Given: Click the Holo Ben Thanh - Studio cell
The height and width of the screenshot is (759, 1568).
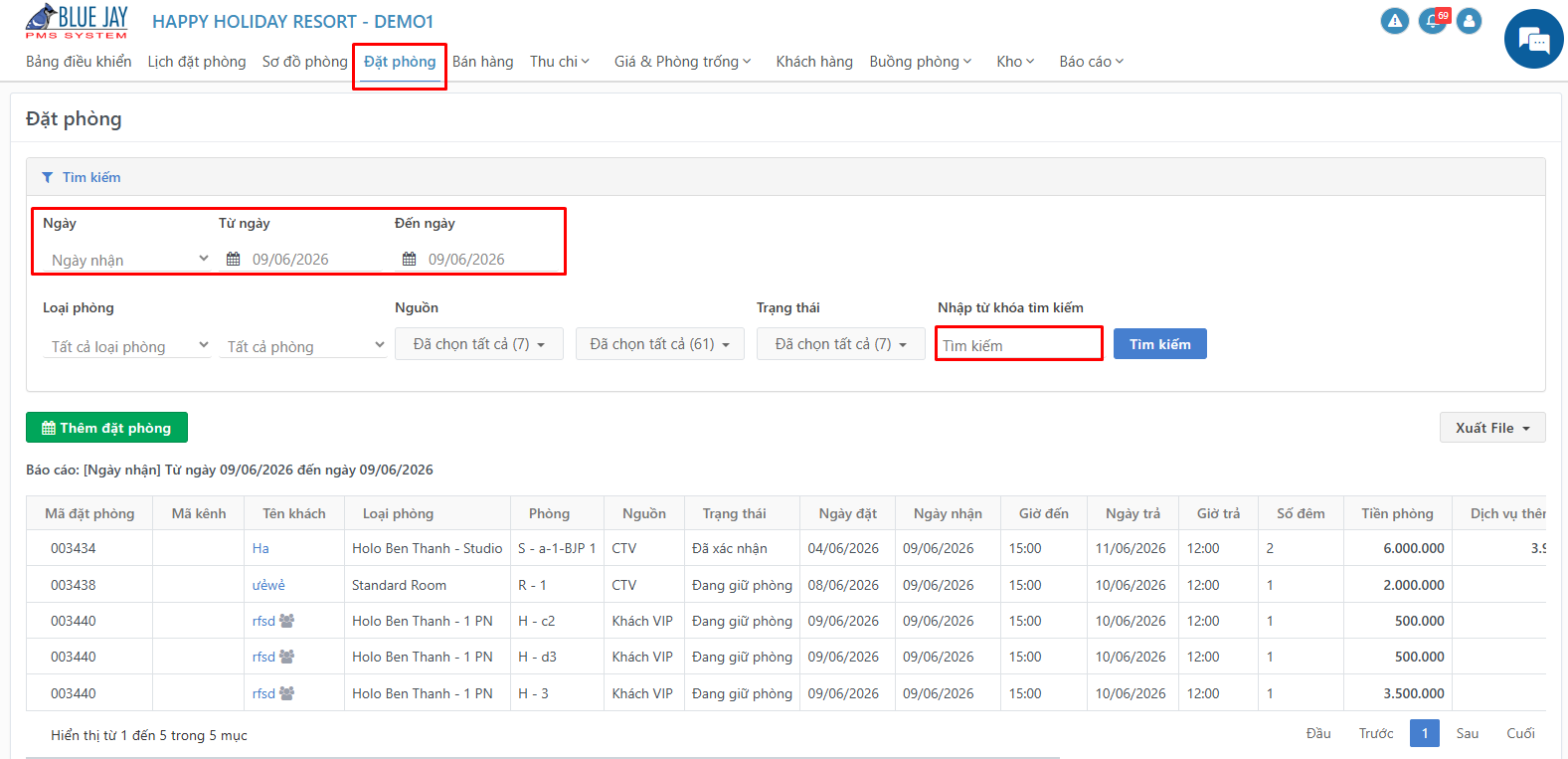Looking at the screenshot, I should pyautogui.click(x=428, y=548).
